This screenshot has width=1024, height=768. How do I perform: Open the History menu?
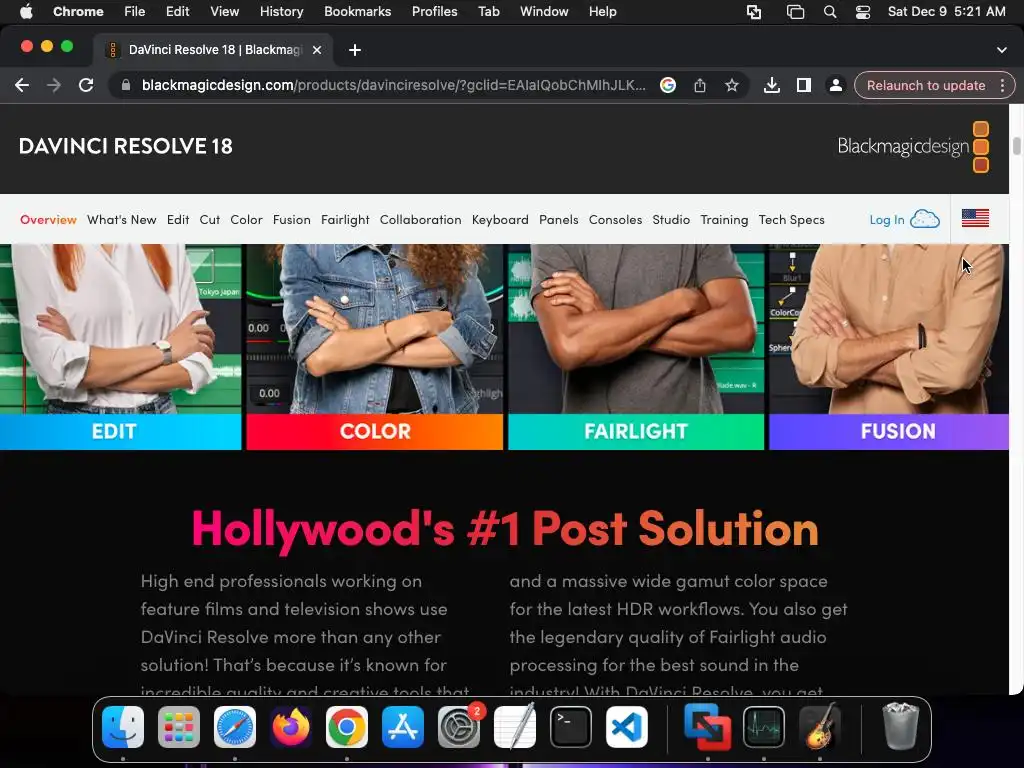[x=281, y=12]
